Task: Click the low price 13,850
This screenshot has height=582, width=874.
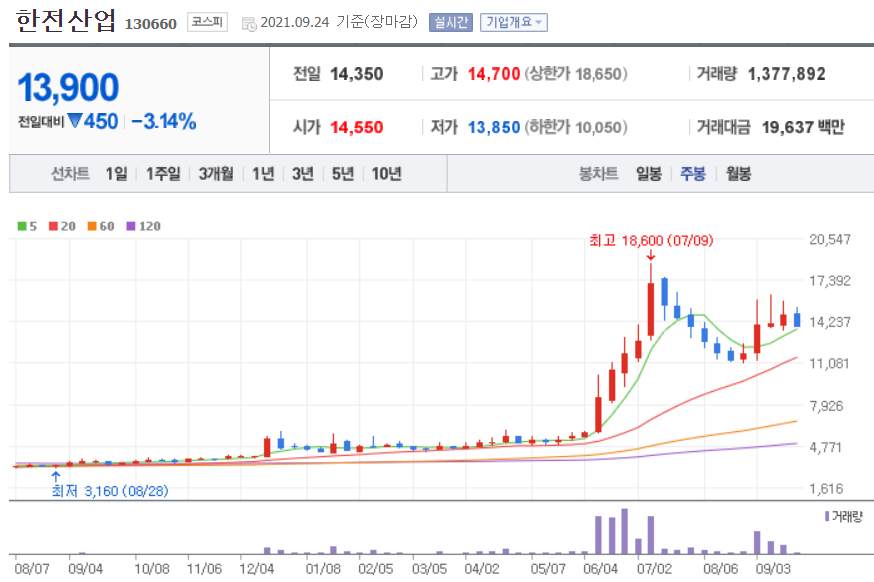Action: pyautogui.click(x=494, y=127)
